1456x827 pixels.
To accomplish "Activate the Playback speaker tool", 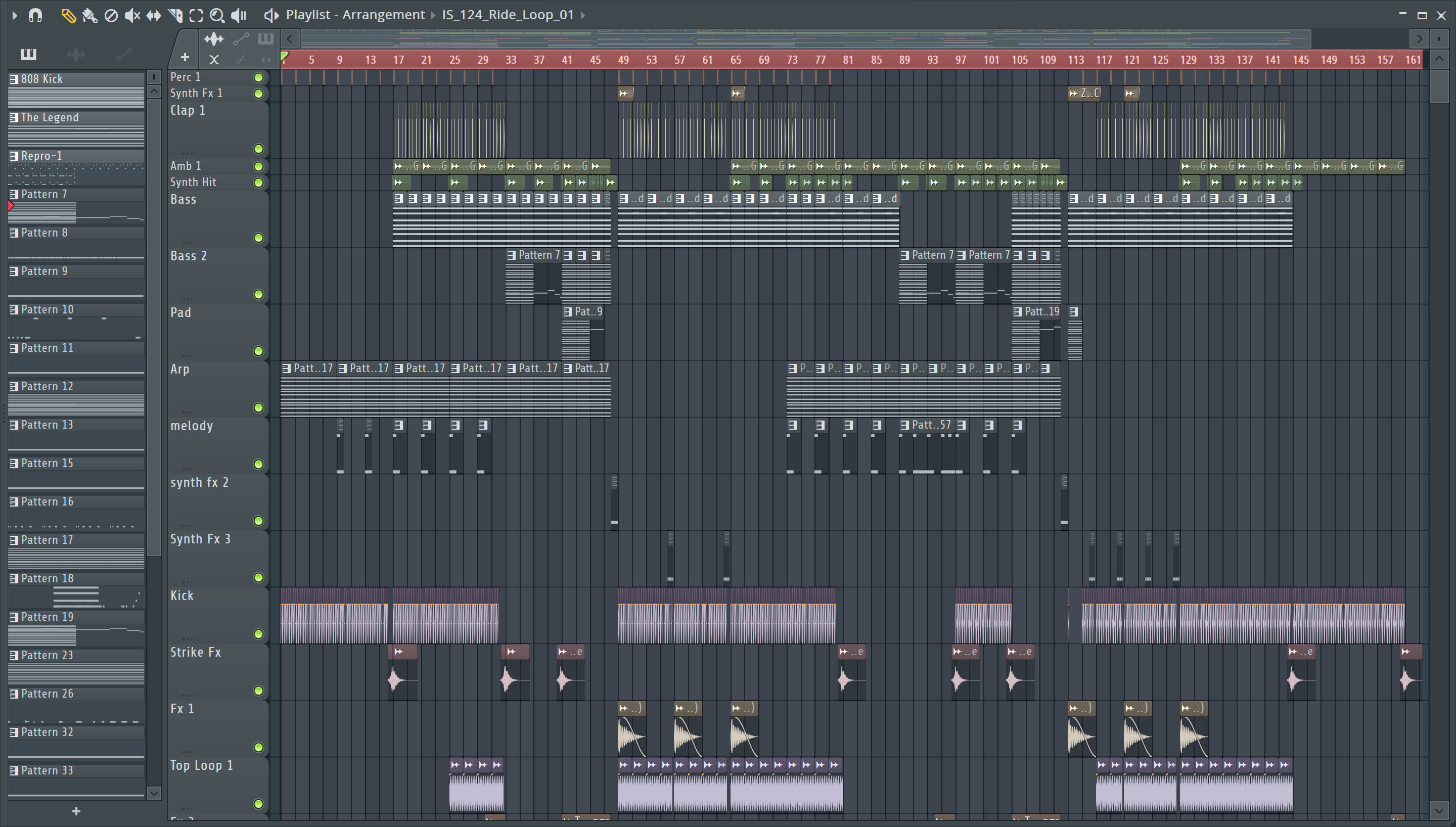I will click(x=239, y=15).
